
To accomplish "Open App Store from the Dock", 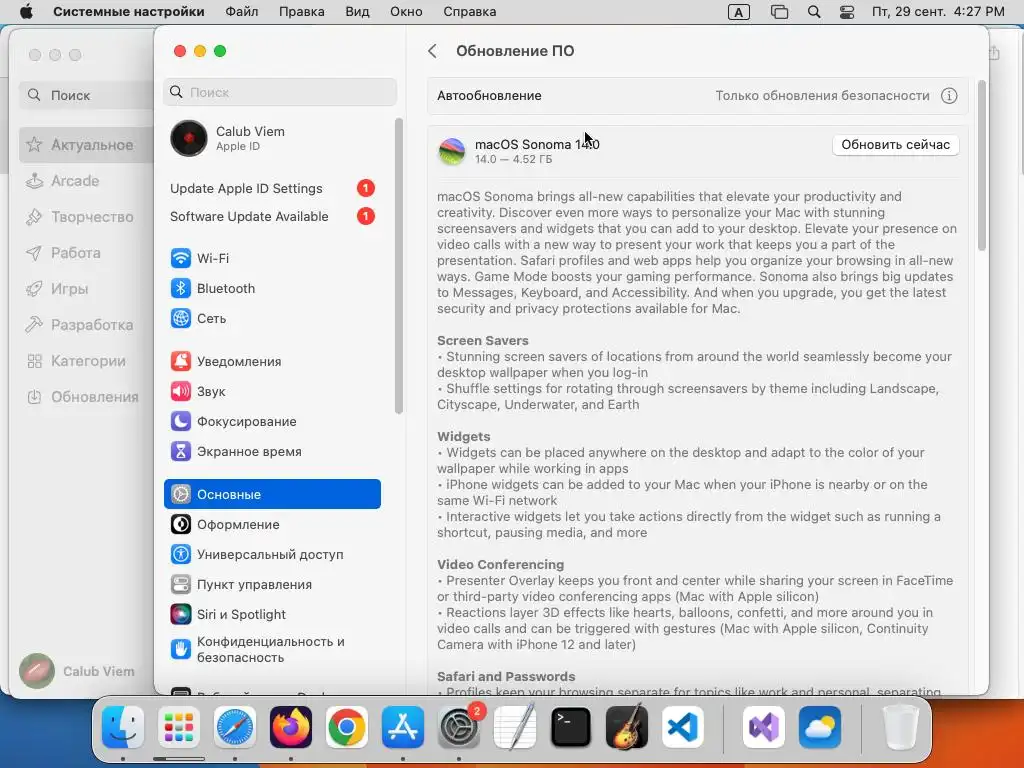I will [403, 727].
